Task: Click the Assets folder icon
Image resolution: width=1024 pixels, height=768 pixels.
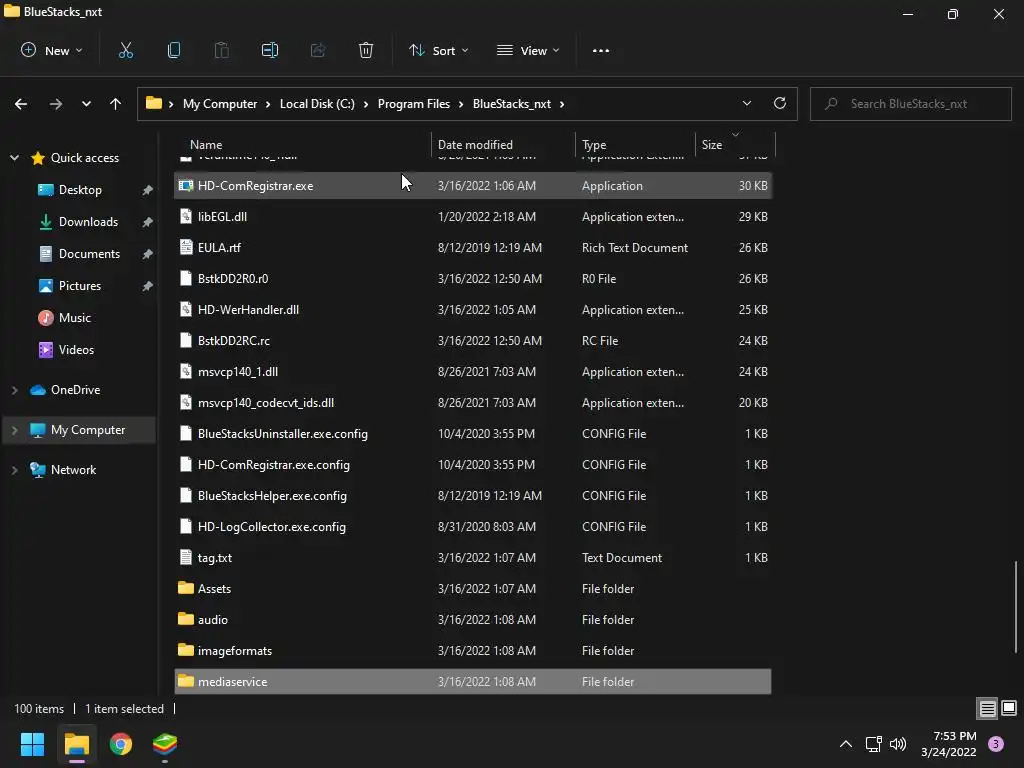Action: coord(186,588)
